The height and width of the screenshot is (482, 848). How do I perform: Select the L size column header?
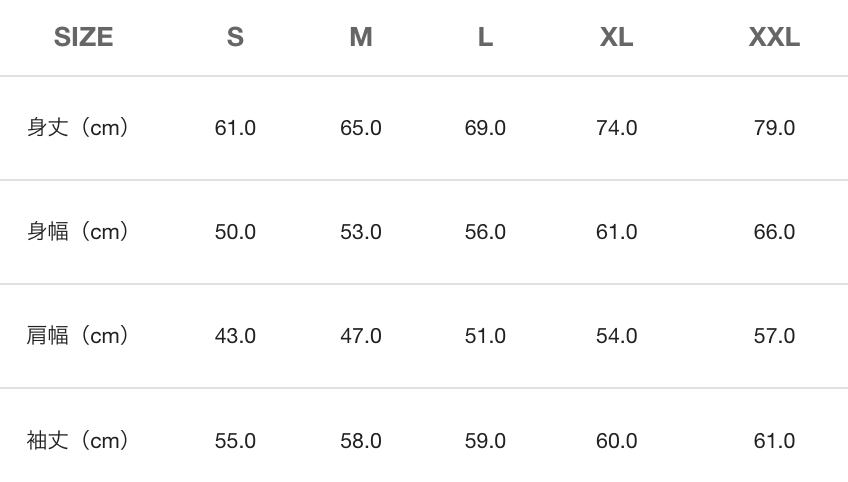coord(485,38)
